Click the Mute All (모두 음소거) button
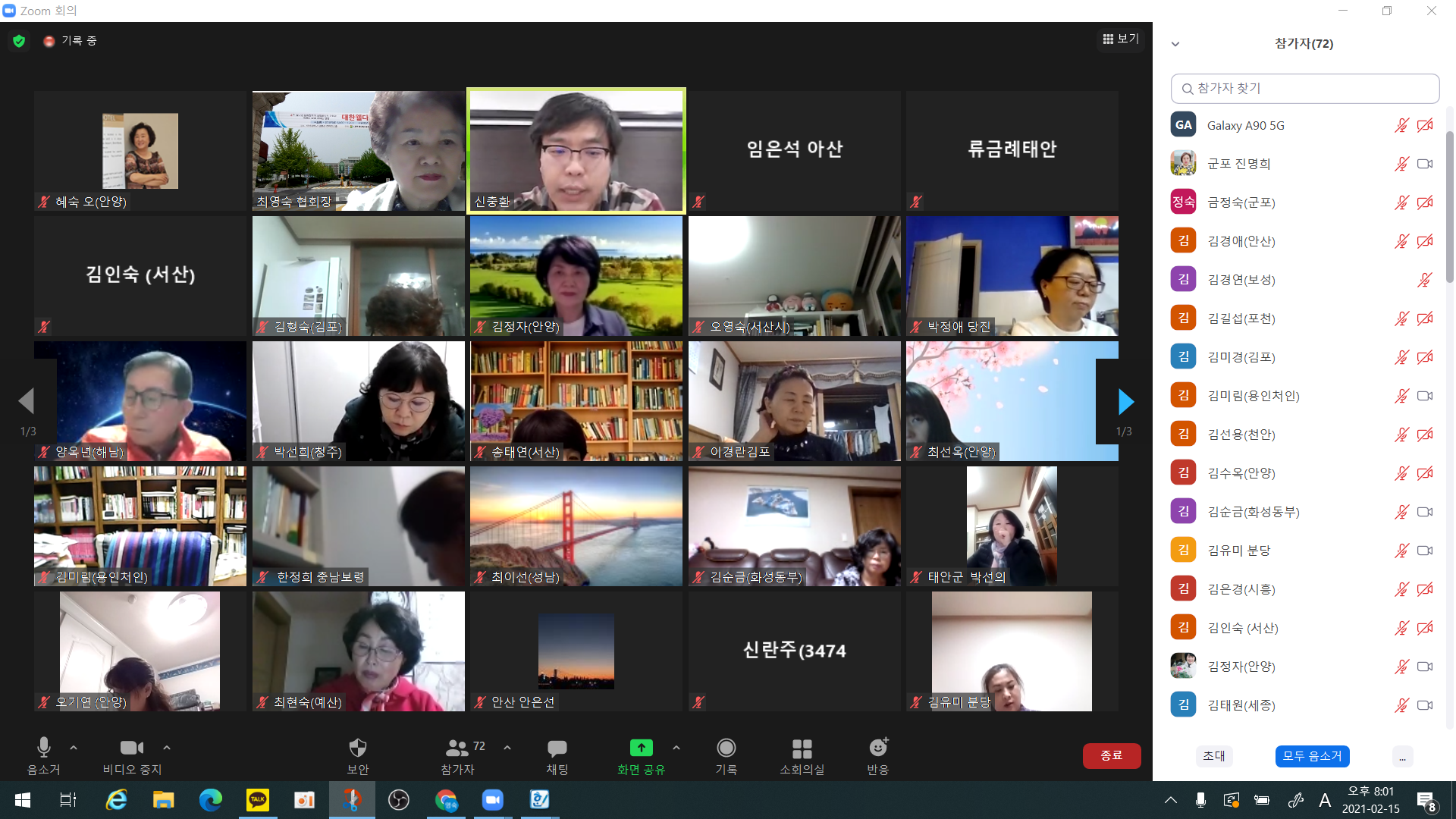 pyautogui.click(x=1312, y=756)
